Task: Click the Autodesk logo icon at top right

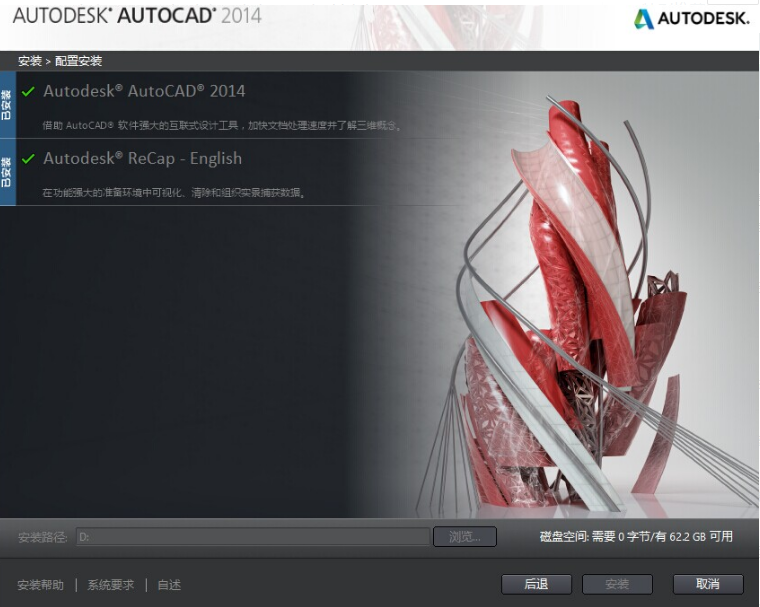Action: point(644,19)
